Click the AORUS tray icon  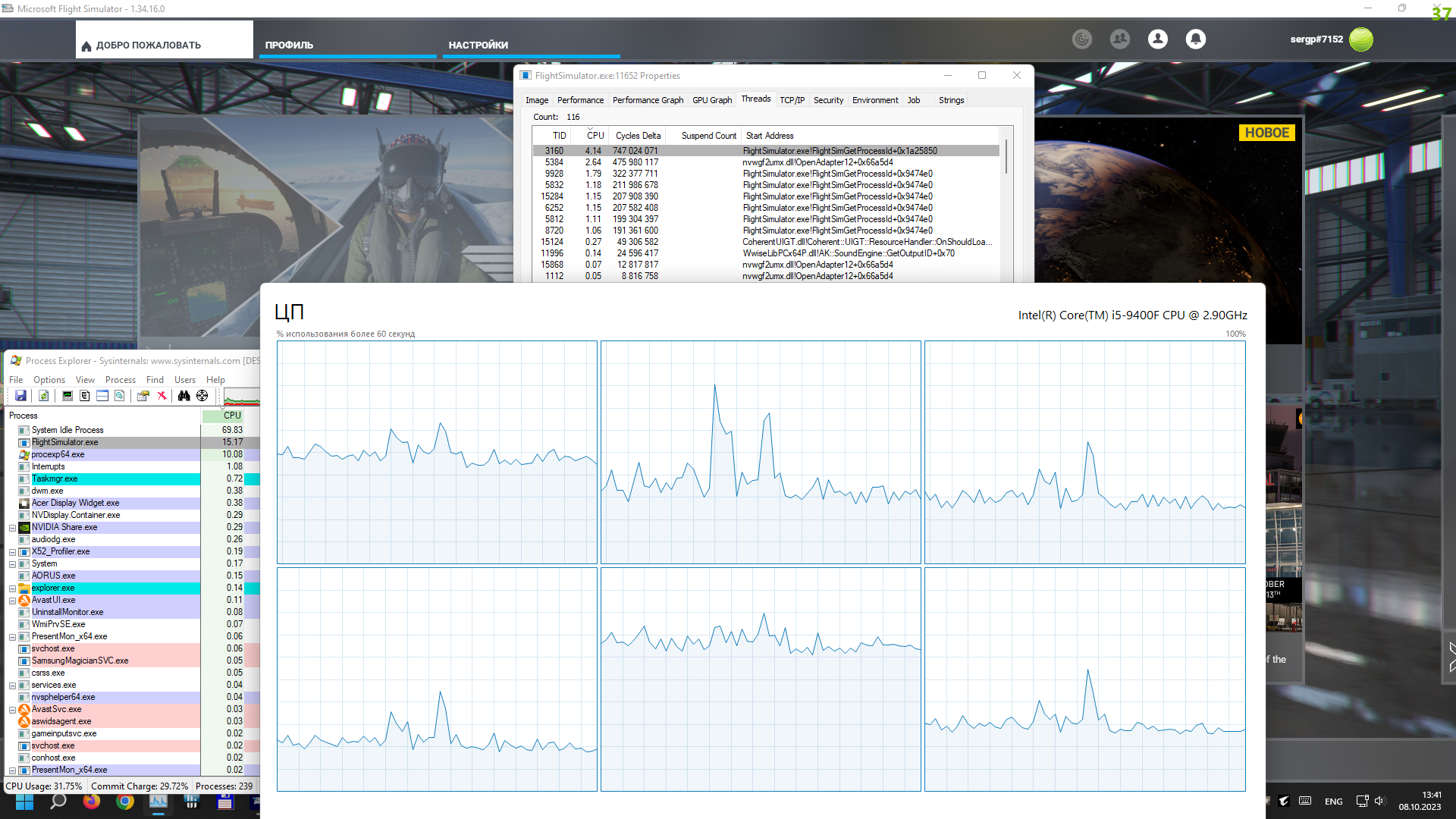[x=1284, y=801]
